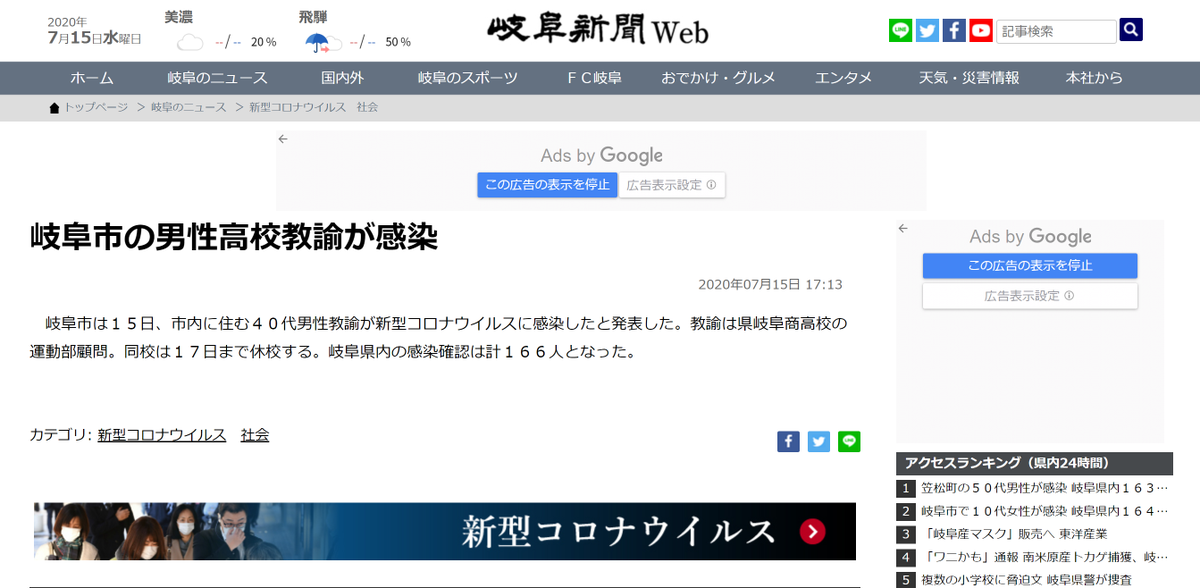
Task: Share article via Twitter icon below text
Action: 819,441
